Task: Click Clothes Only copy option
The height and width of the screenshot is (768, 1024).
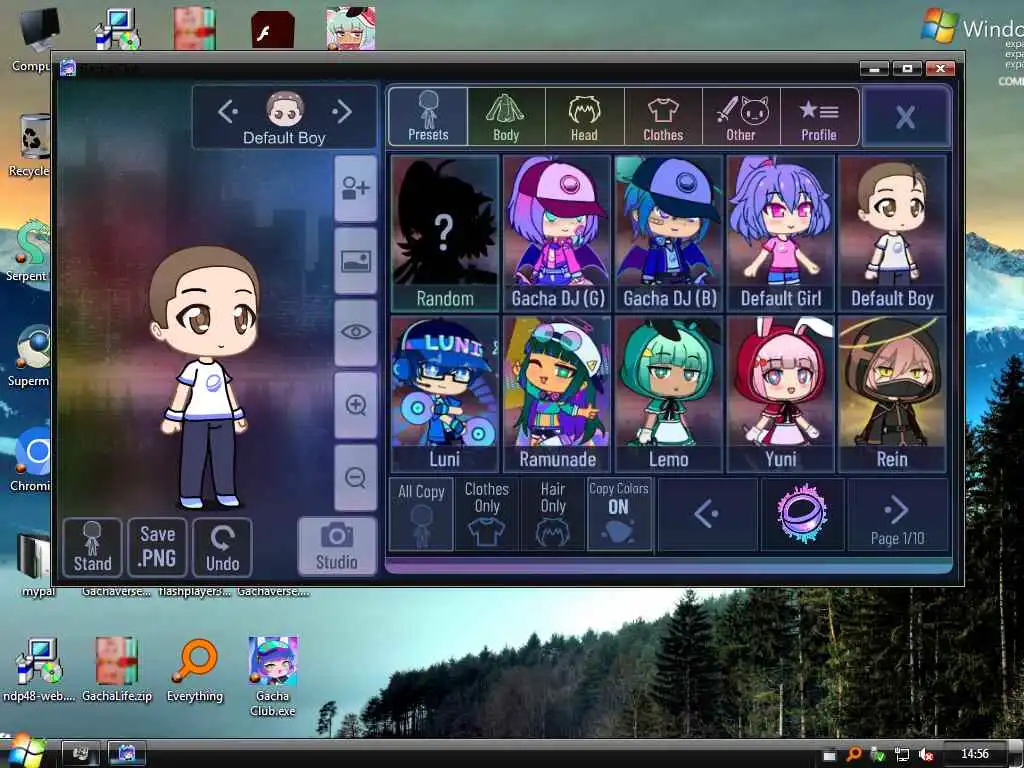Action: click(487, 515)
